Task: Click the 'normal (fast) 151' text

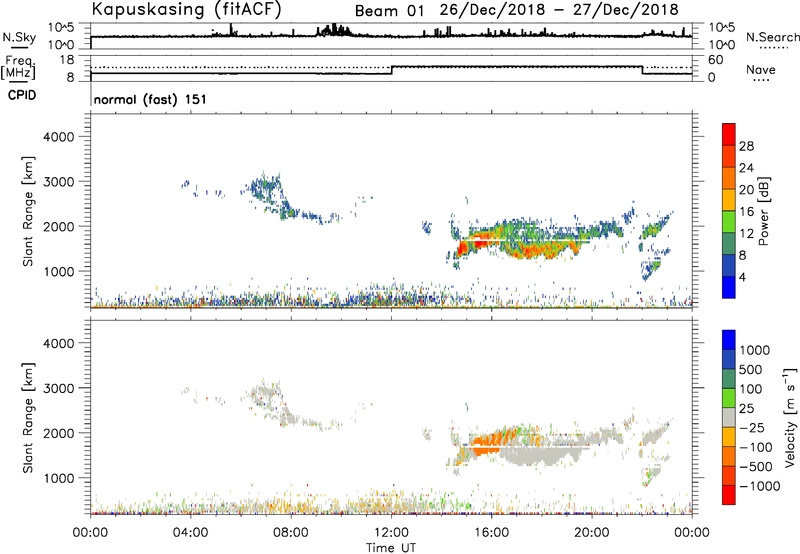Action: coord(150,99)
